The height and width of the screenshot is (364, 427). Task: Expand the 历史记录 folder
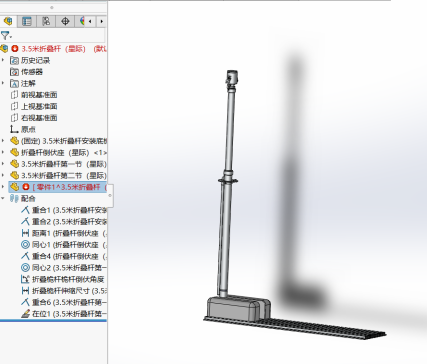(x=3, y=60)
